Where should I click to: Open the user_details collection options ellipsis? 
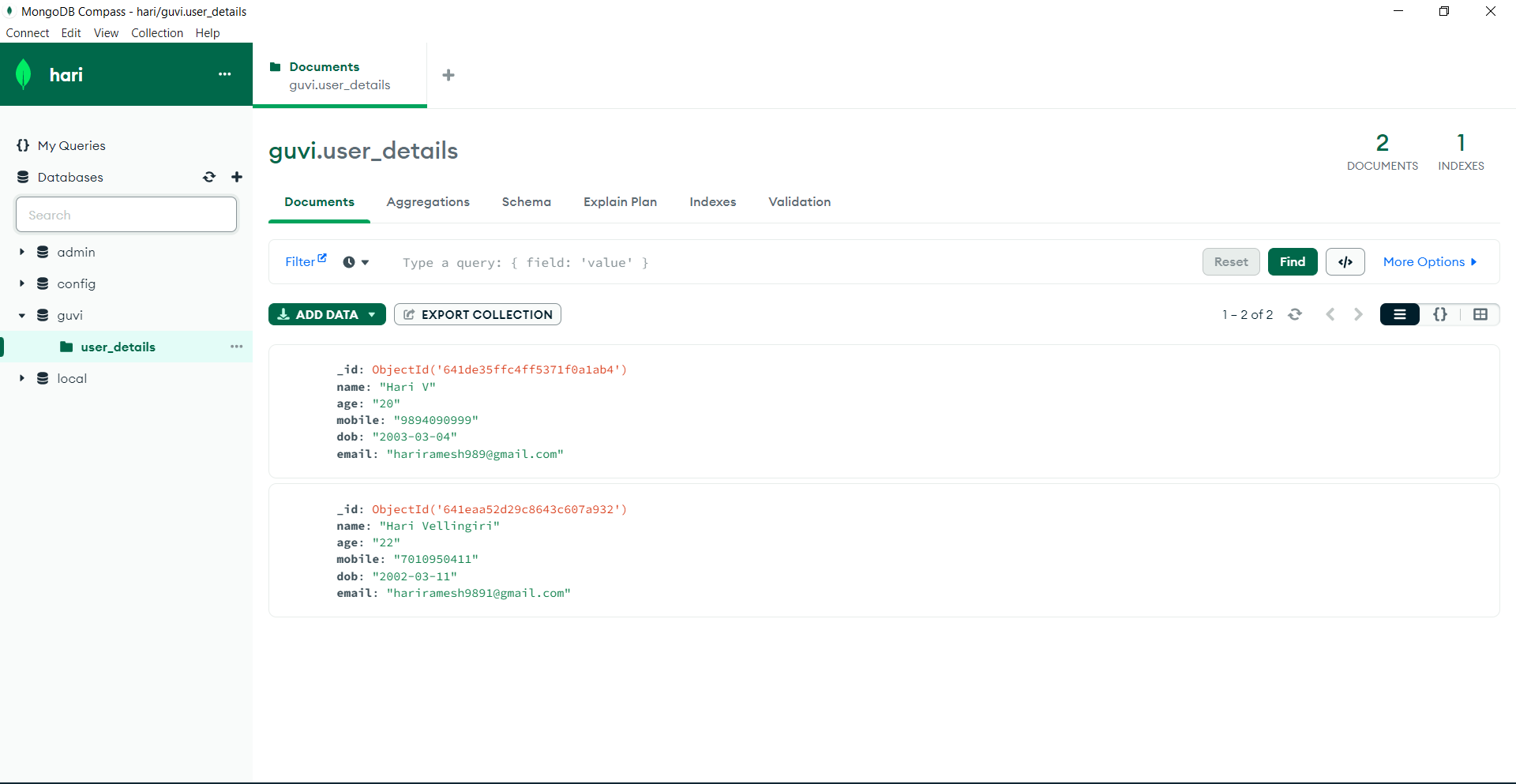236,347
